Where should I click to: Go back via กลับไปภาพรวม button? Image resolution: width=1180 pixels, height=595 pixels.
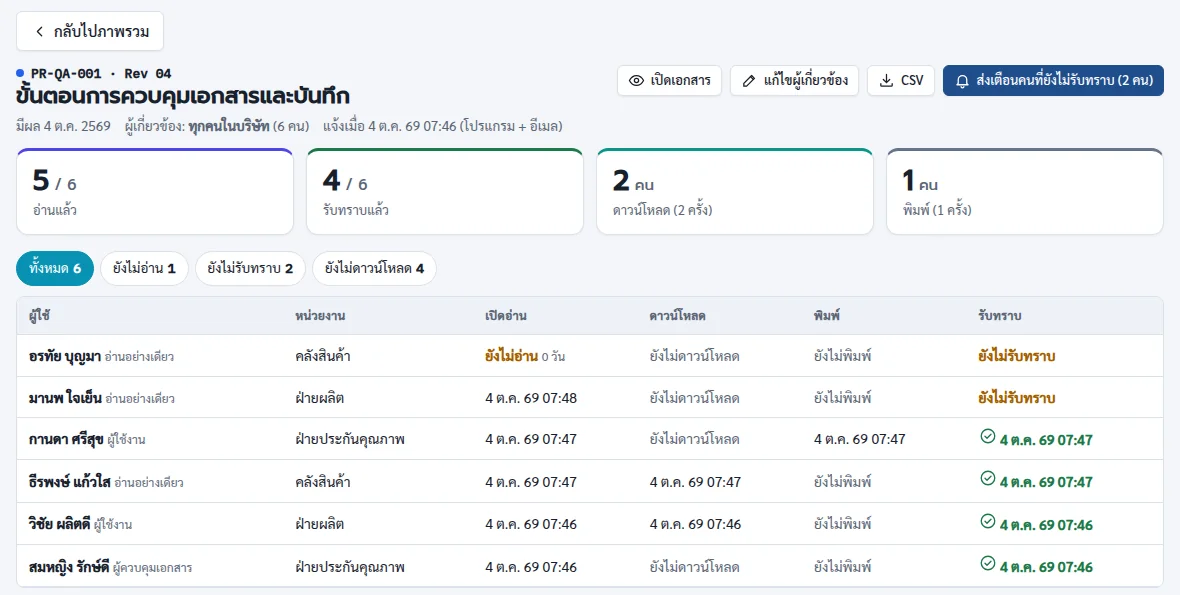click(x=90, y=32)
